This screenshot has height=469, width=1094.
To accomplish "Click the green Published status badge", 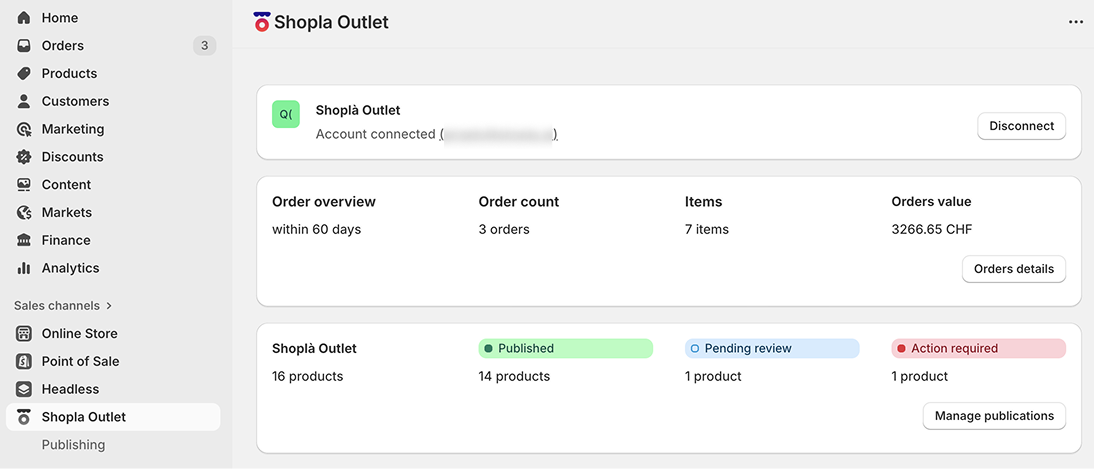I will pyautogui.click(x=565, y=348).
